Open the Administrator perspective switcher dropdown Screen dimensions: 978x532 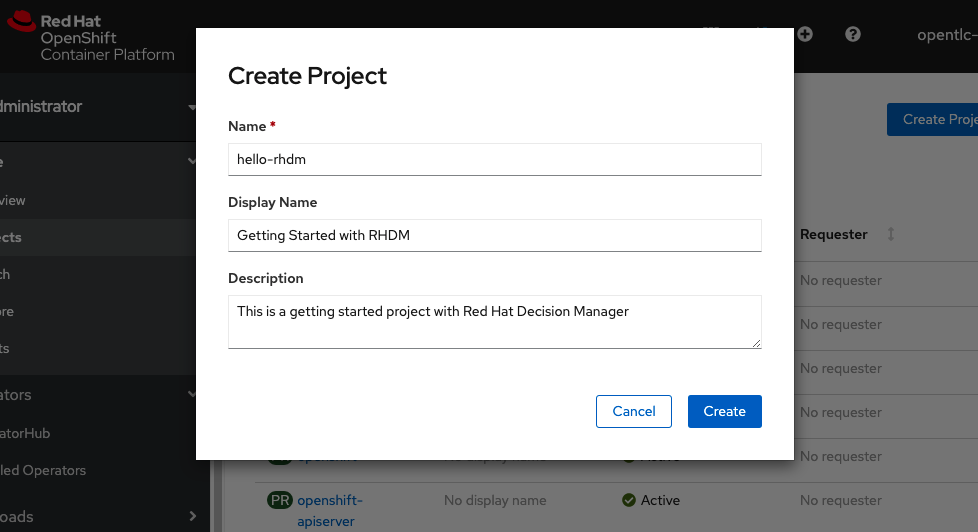point(100,107)
